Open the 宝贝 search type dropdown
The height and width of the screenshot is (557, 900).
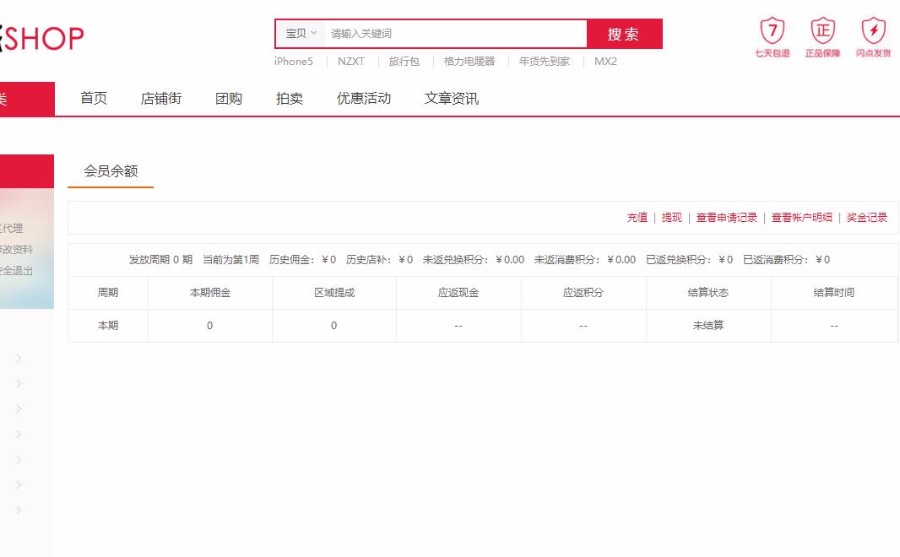click(301, 34)
